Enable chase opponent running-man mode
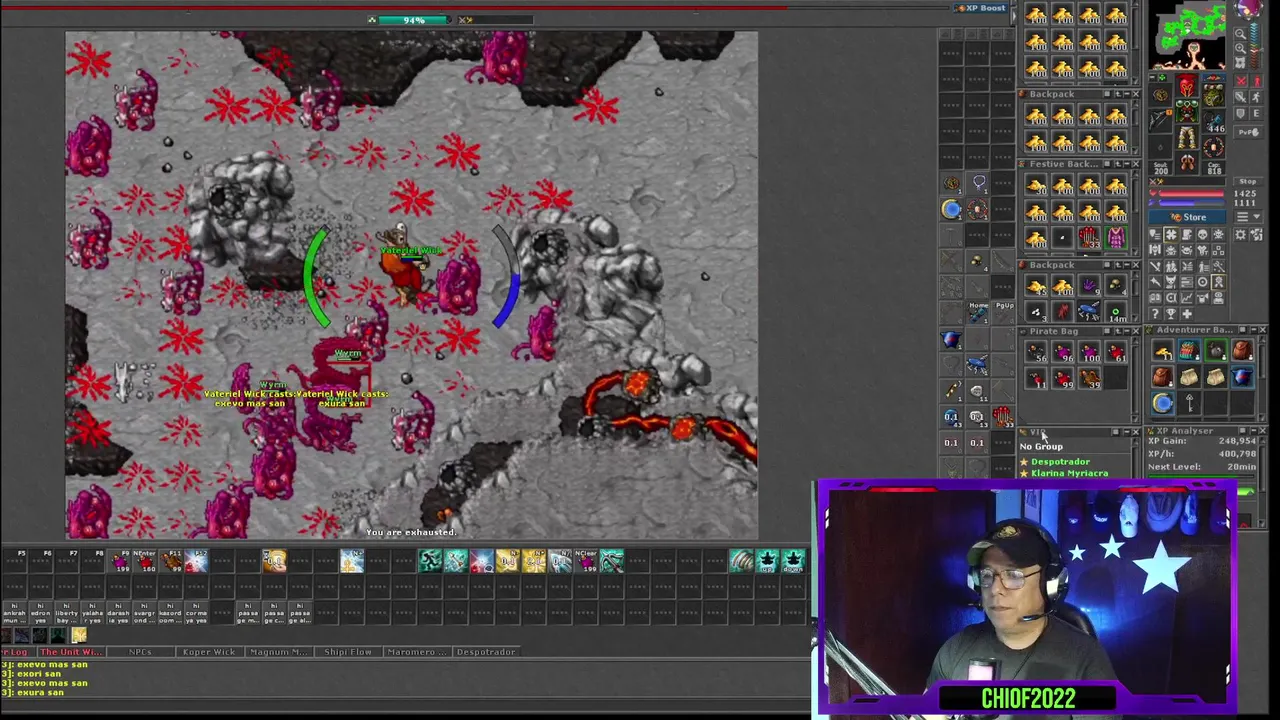 coord(1257,97)
